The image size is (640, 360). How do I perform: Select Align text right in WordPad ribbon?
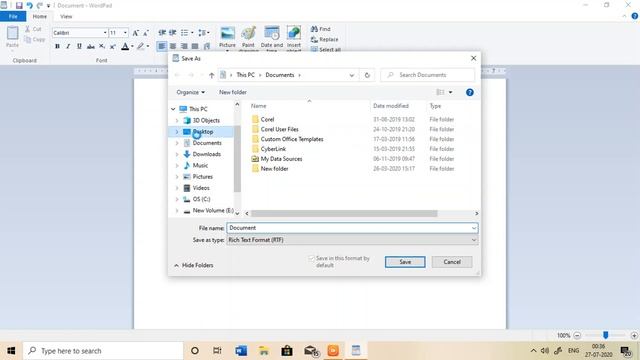[184, 46]
